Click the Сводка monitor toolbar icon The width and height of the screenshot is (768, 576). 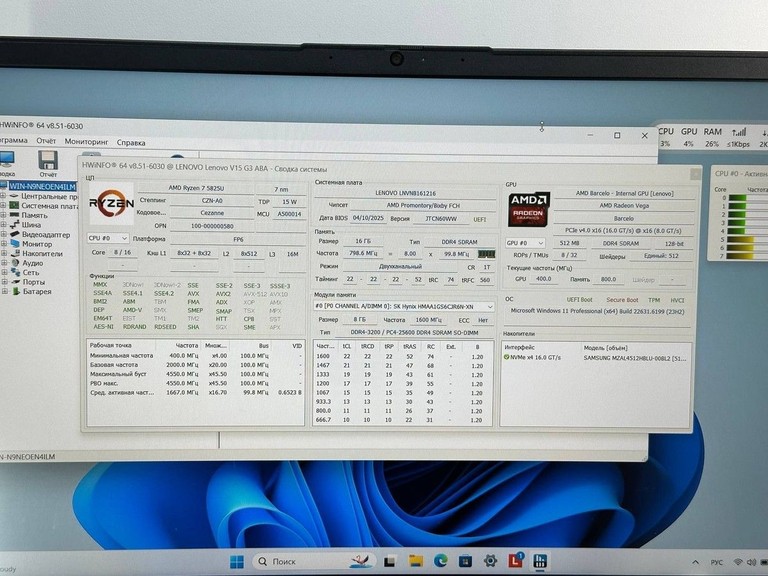click(6, 160)
